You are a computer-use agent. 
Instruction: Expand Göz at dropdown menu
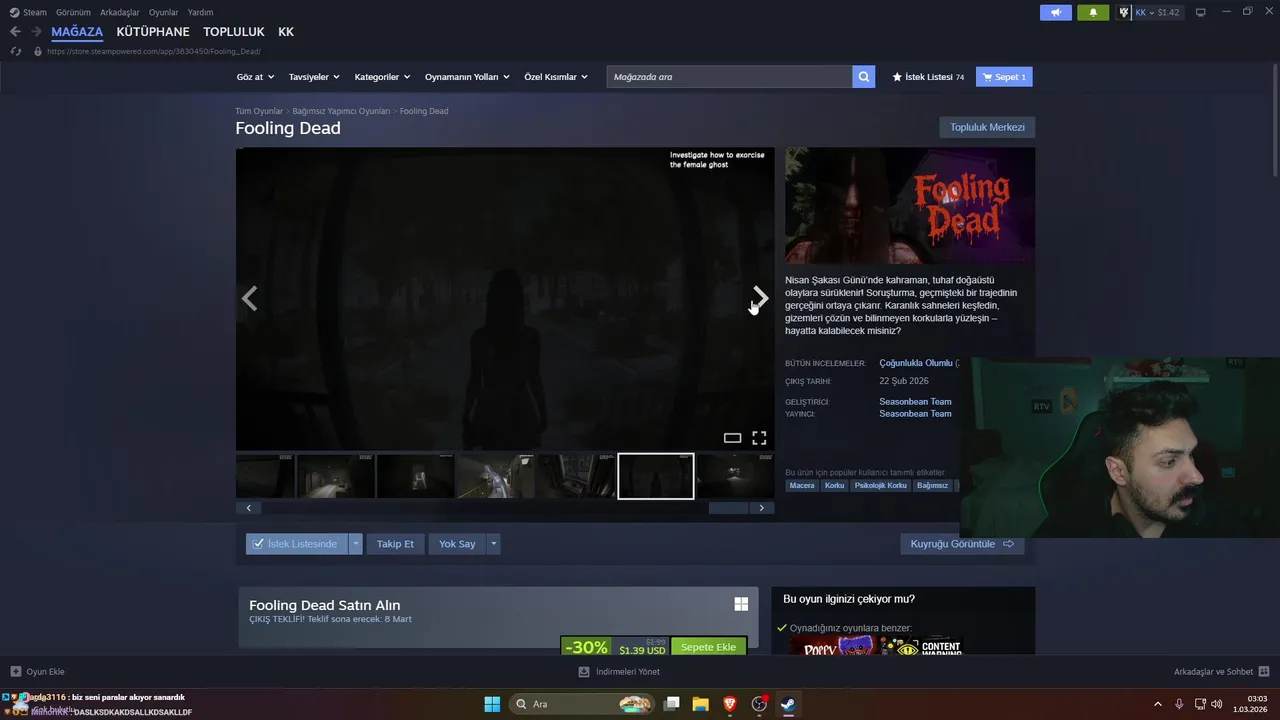(x=255, y=77)
